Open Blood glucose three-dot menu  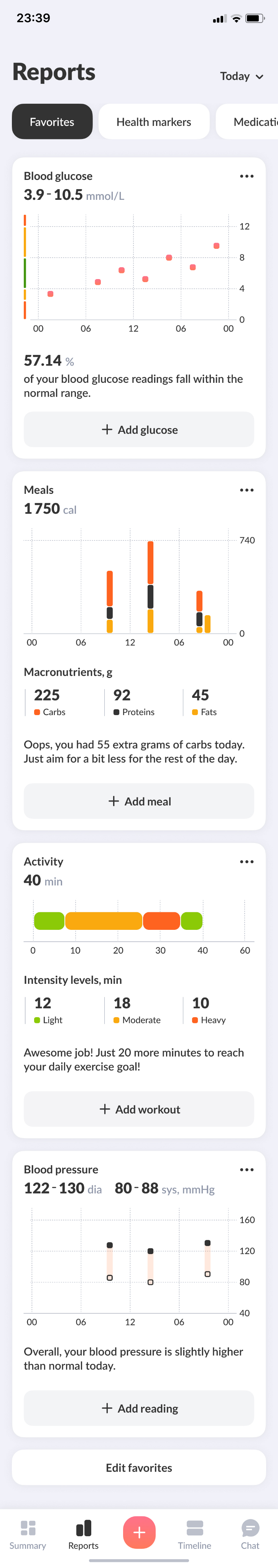[x=246, y=176]
